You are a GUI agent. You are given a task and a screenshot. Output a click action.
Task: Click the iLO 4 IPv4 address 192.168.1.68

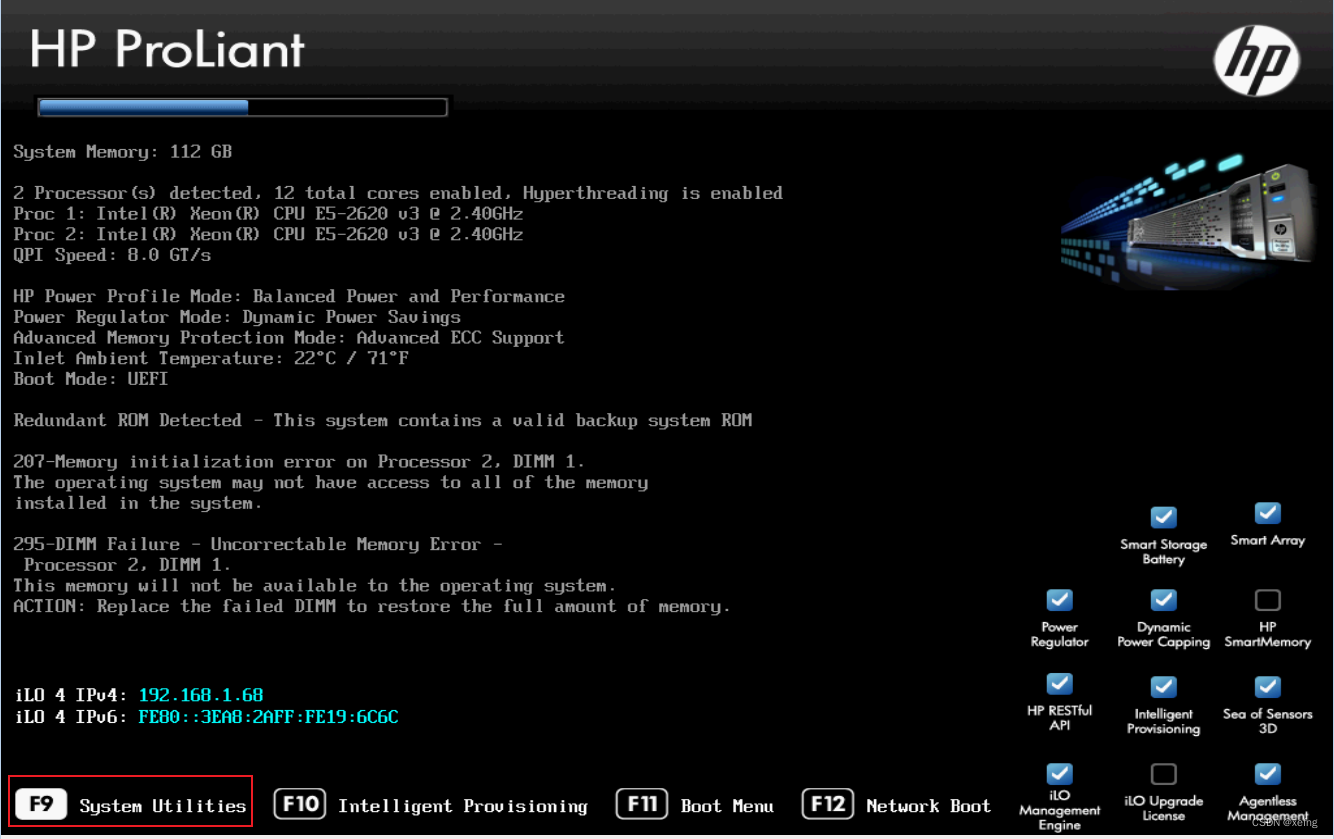coord(201,694)
